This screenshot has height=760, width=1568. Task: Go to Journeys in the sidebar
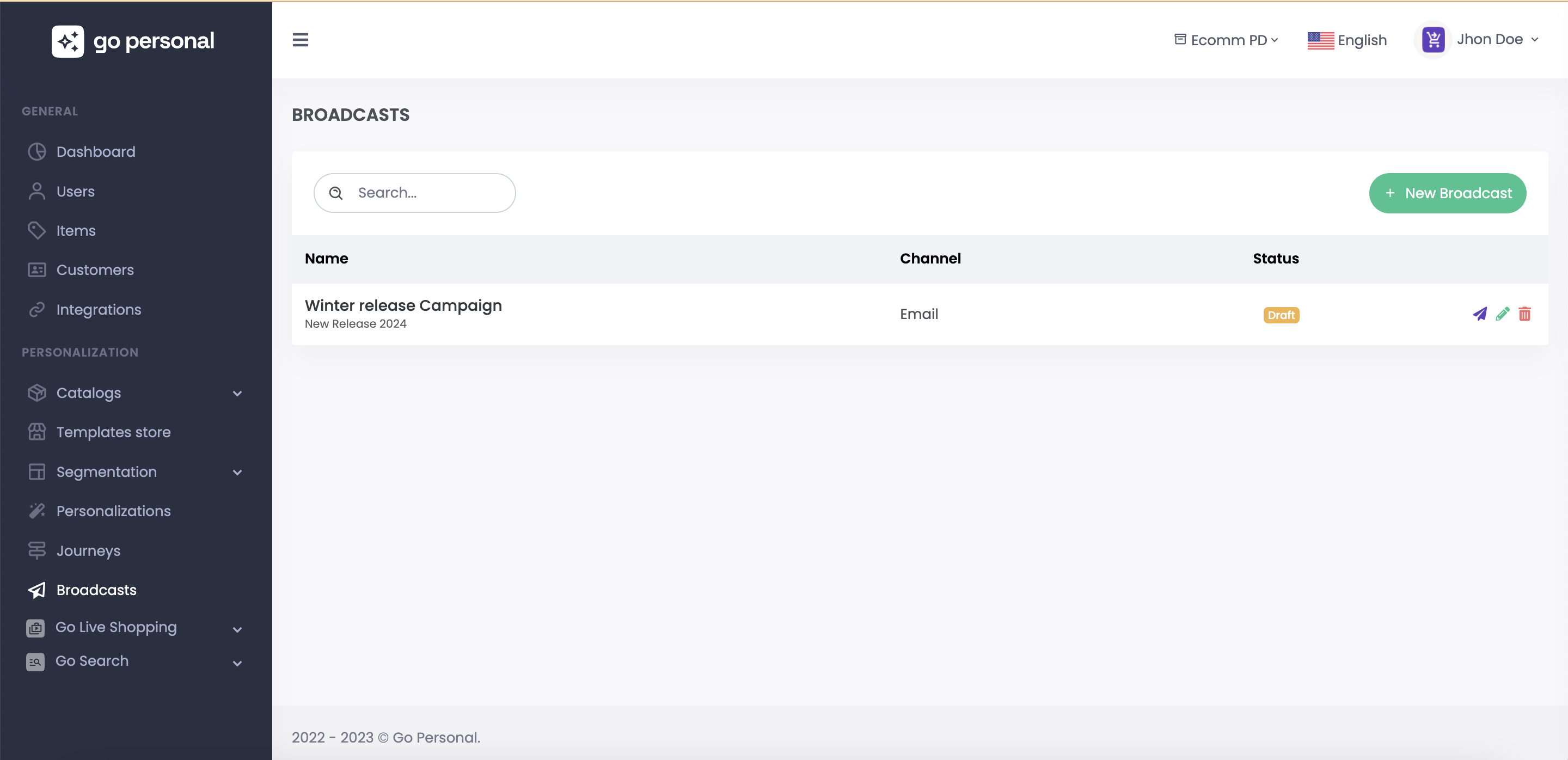[x=88, y=551]
